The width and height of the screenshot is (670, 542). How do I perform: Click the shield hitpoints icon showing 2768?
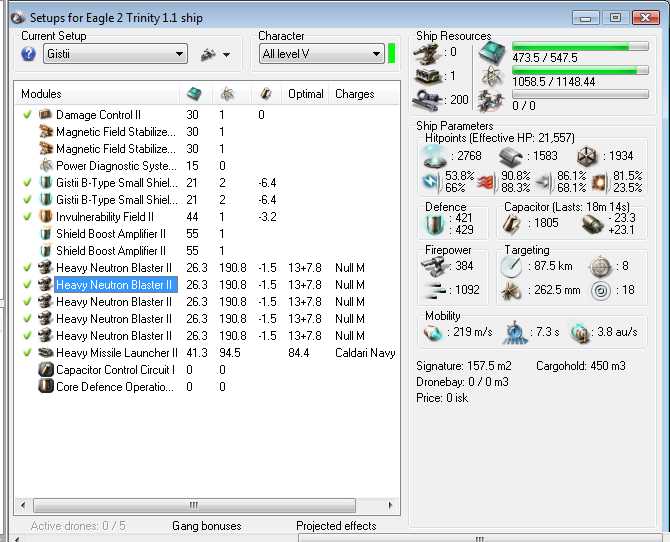[435, 156]
